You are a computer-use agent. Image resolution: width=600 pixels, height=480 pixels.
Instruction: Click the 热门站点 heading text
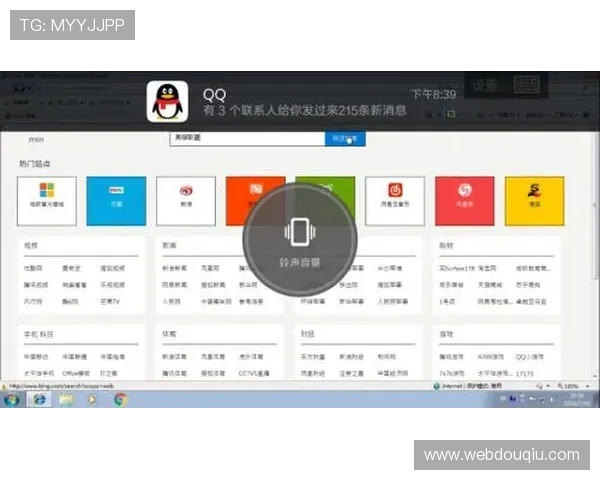click(x=35, y=164)
